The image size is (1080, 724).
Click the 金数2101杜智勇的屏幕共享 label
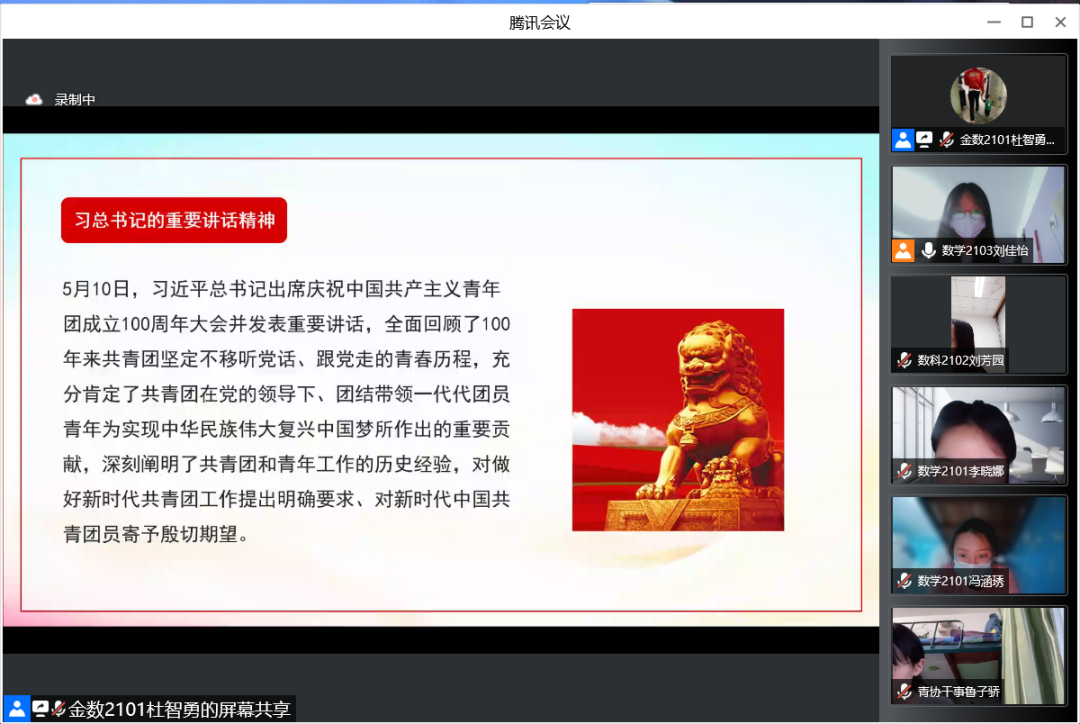tap(179, 709)
